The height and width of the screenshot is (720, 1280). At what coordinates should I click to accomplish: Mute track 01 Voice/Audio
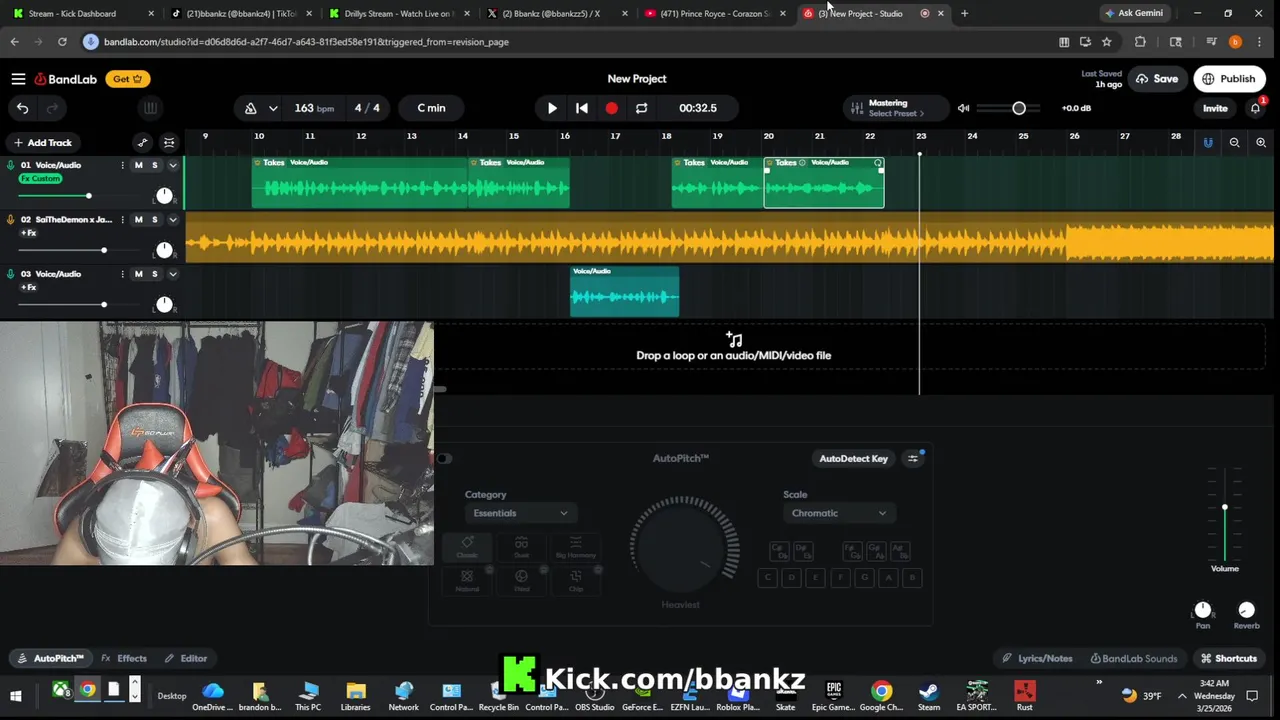(x=138, y=165)
